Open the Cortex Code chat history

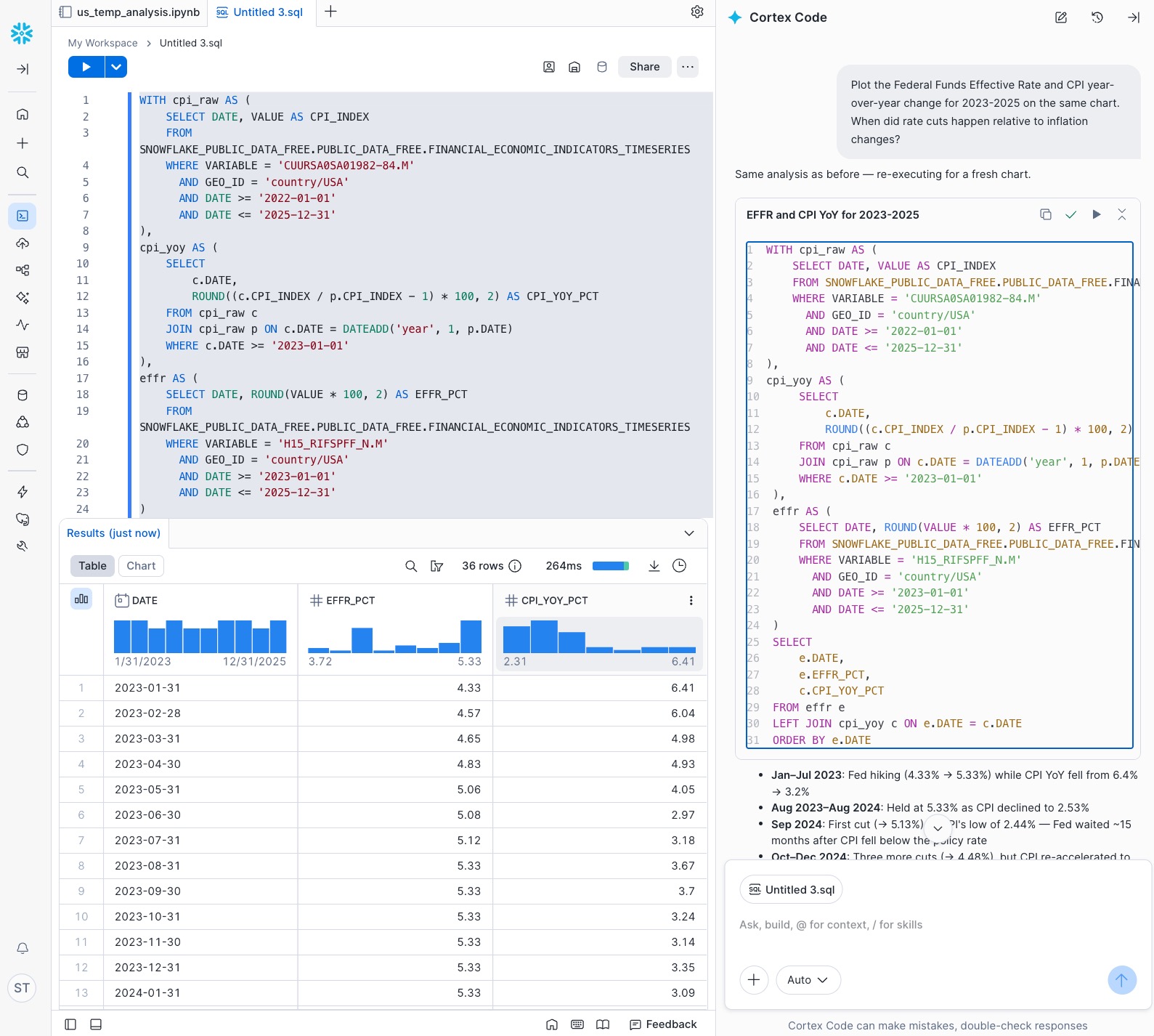[x=1097, y=17]
